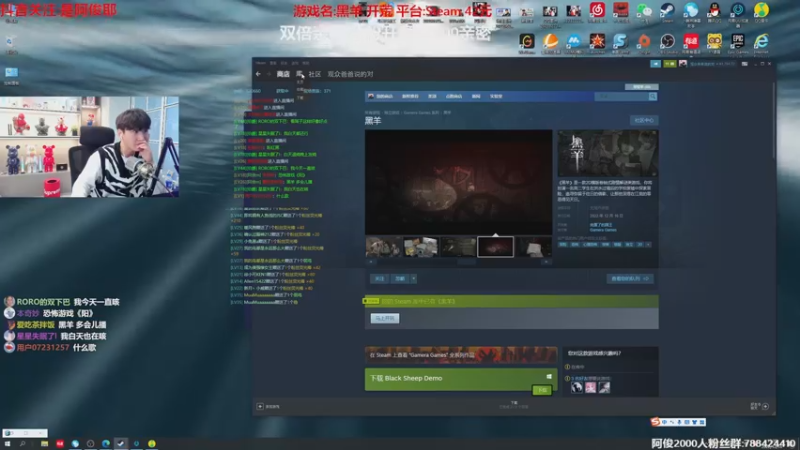800x450 pixels.
Task: Open the 观众爸爸说的对 profile tab
Action: [351, 74]
